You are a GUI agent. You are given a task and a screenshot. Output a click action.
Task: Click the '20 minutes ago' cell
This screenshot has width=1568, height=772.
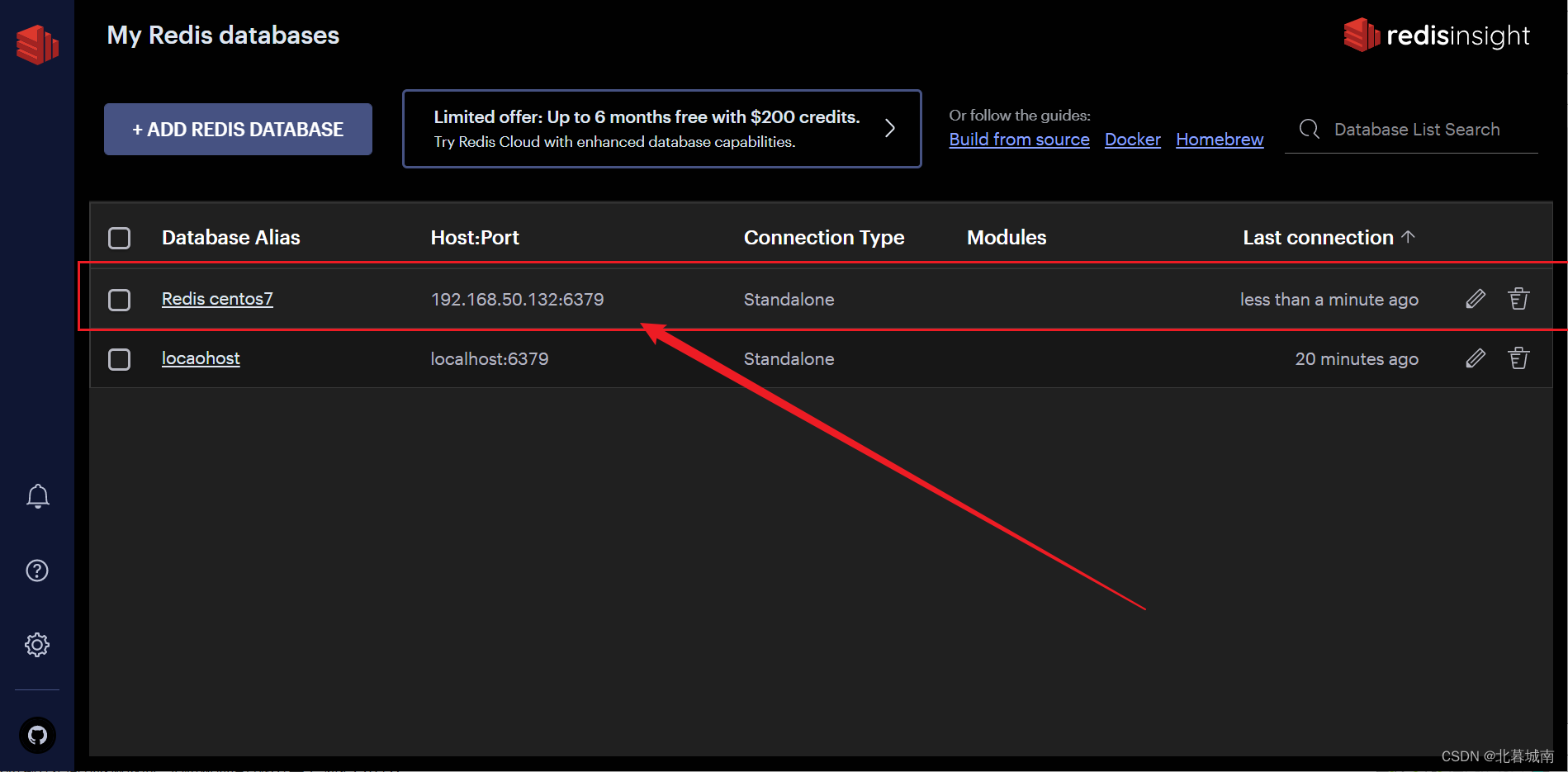pyautogui.click(x=1357, y=359)
